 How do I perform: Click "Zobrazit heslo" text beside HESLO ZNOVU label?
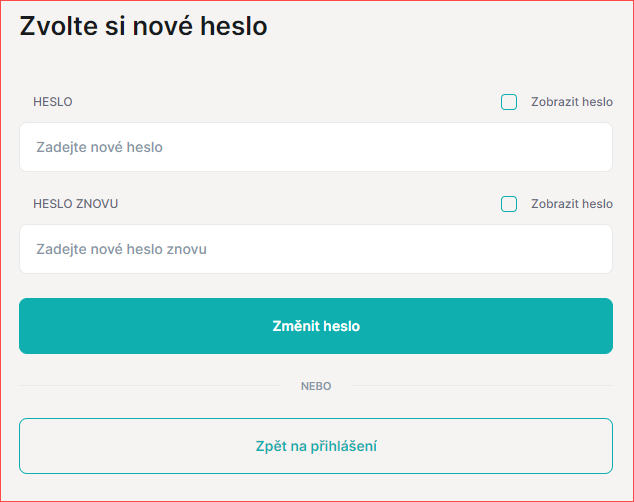(x=571, y=204)
